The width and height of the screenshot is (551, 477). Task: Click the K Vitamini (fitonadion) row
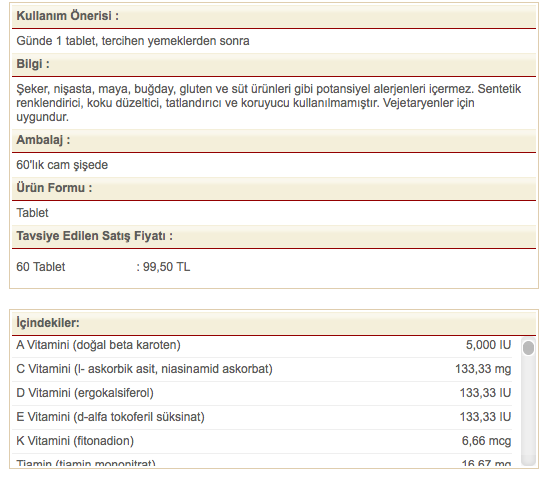pyautogui.click(x=262, y=441)
